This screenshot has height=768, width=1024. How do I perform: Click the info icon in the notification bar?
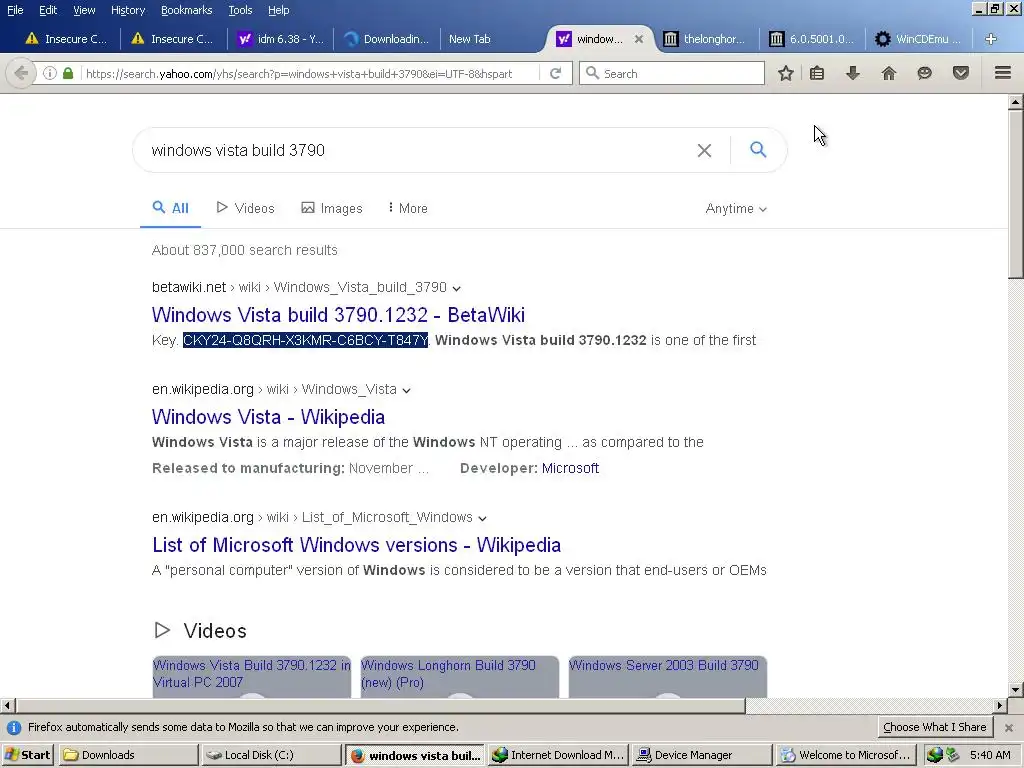pyautogui.click(x=14, y=728)
